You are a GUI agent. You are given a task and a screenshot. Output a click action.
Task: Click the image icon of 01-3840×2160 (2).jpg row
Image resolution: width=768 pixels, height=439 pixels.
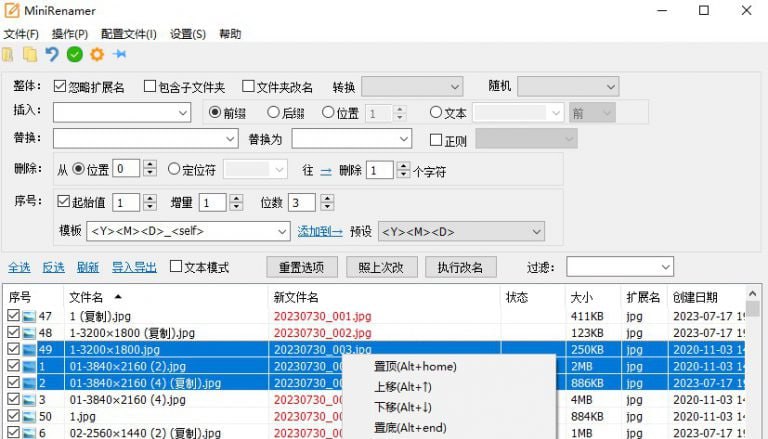[x=29, y=366]
